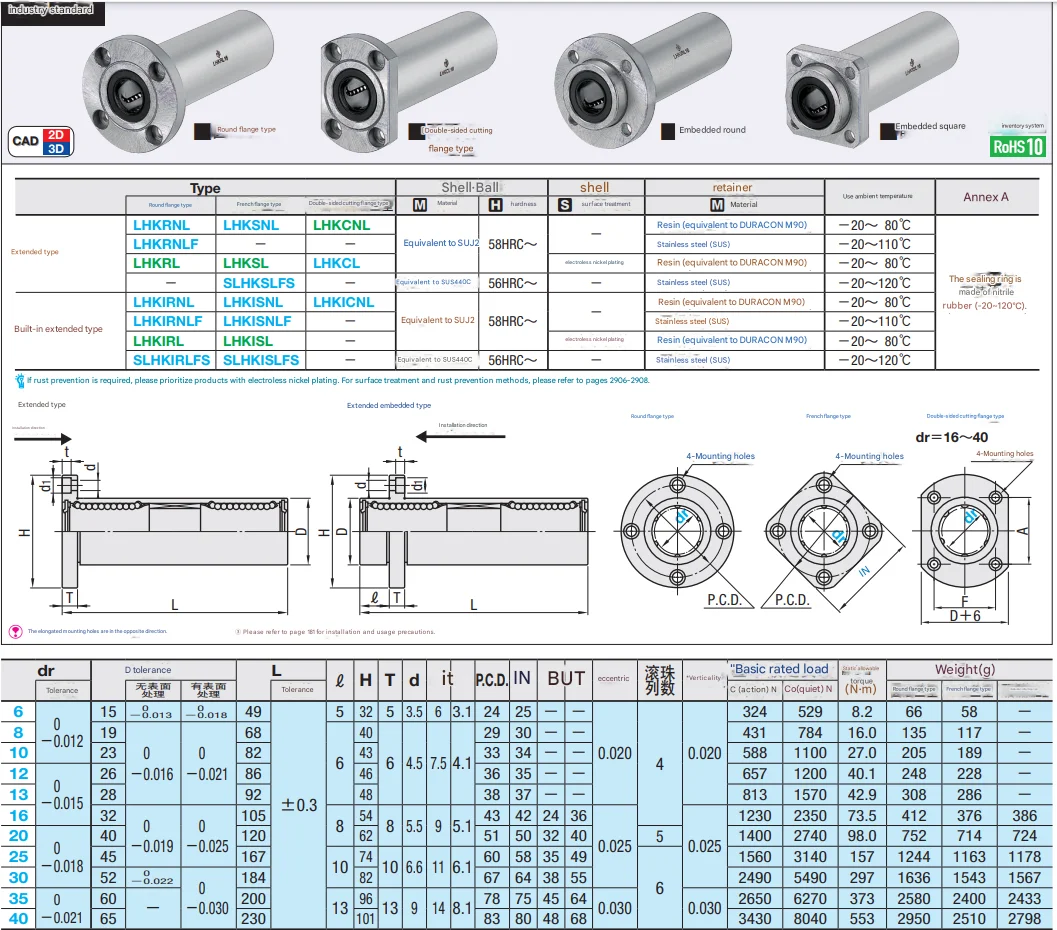This screenshot has height=930, width=1057.
Task: Click the Annex A column header
Action: (985, 197)
